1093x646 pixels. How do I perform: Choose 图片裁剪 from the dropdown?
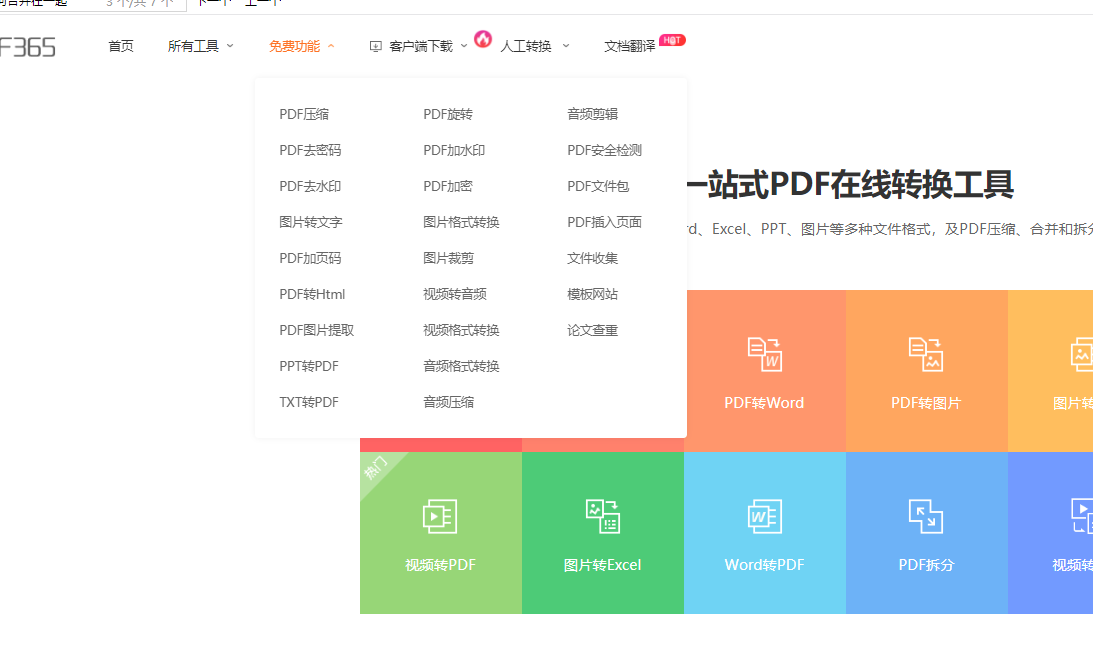pos(448,259)
